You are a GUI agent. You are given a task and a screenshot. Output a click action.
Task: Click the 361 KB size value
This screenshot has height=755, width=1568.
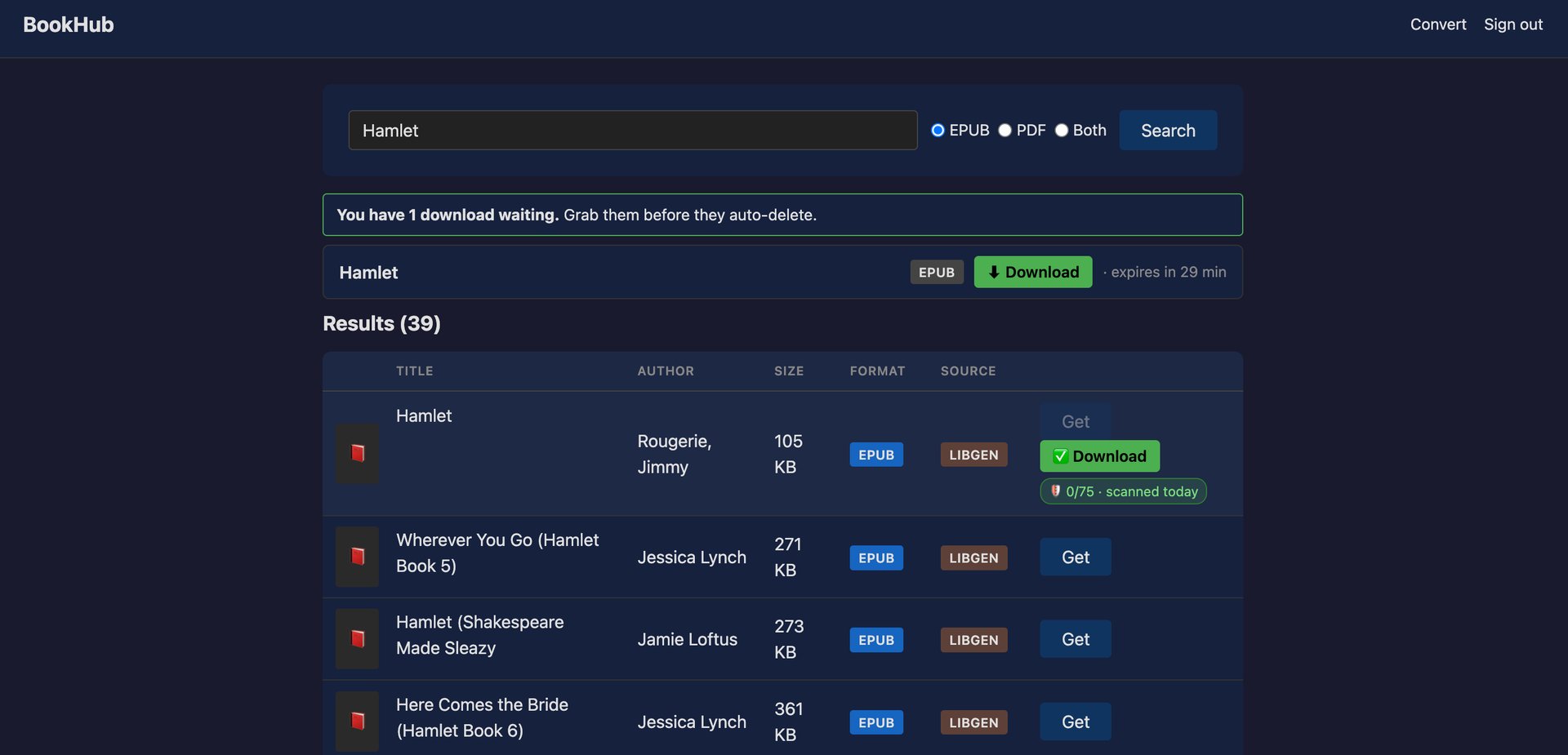789,722
